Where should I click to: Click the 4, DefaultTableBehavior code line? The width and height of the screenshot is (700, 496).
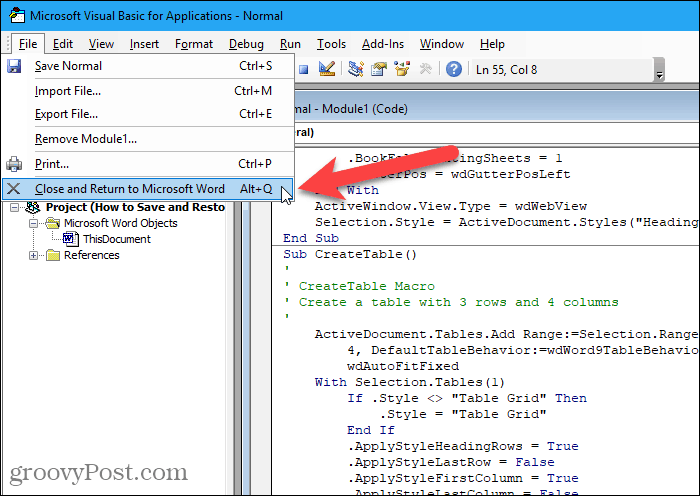tap(523, 350)
